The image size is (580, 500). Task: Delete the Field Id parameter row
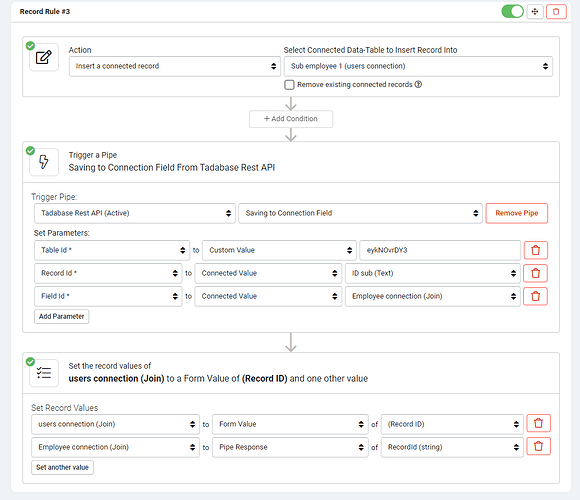(535, 296)
